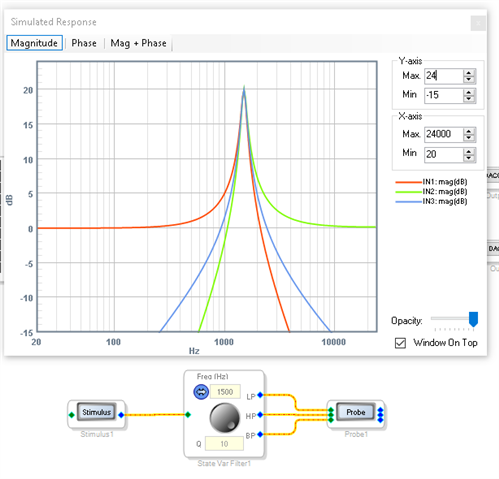This screenshot has width=499, height=479.
Task: Click the Y-axis Min input field
Action: coord(443,95)
